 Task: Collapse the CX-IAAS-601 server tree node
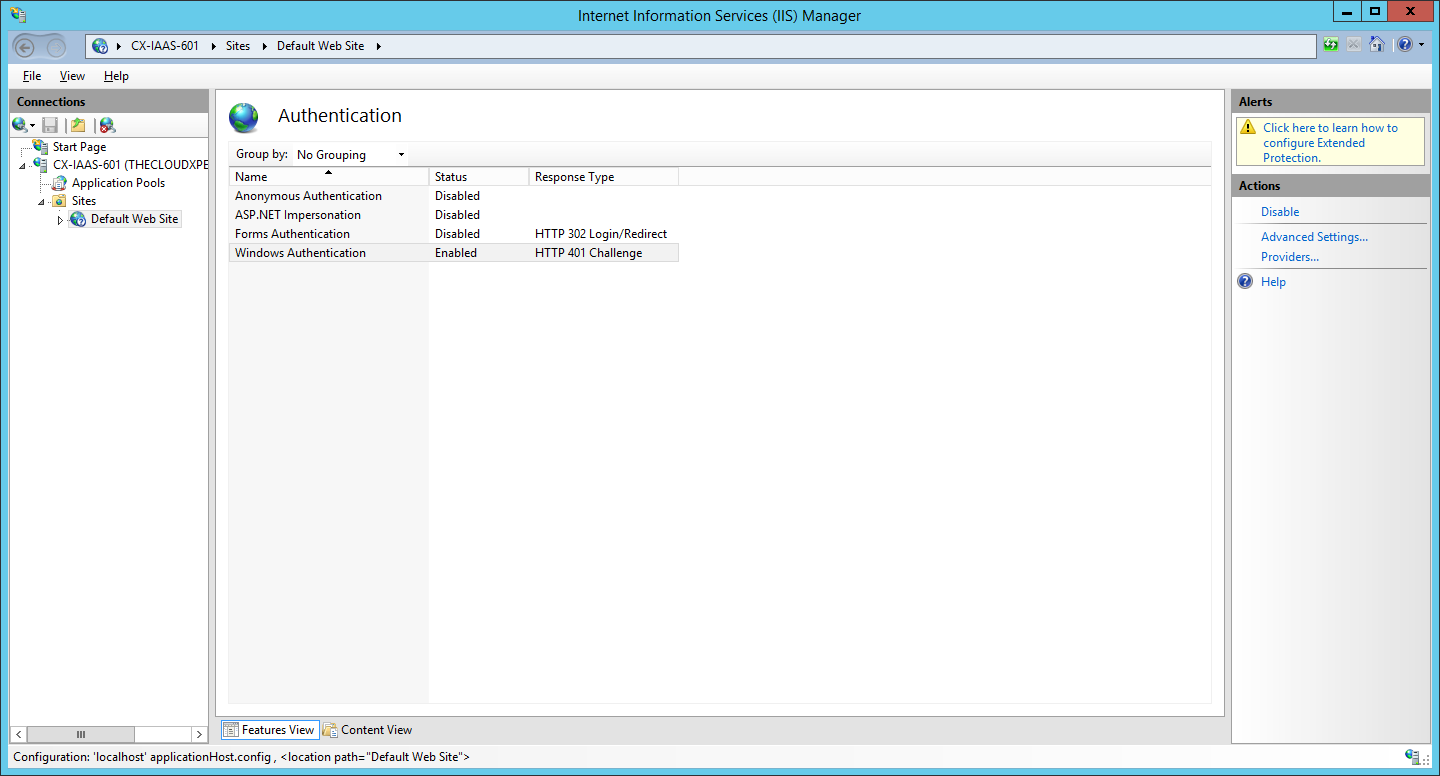(x=23, y=165)
